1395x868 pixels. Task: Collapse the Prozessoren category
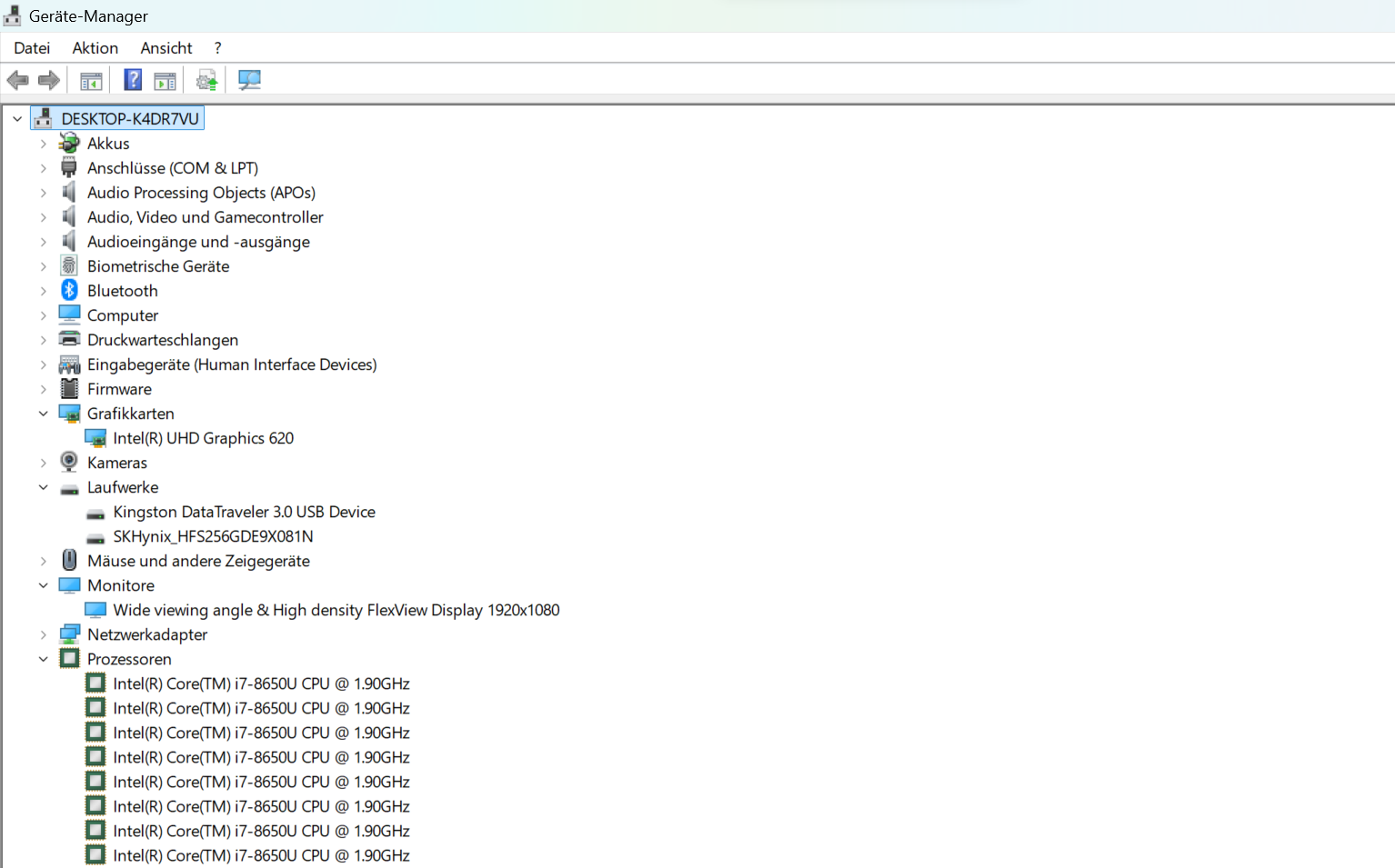[44, 659]
